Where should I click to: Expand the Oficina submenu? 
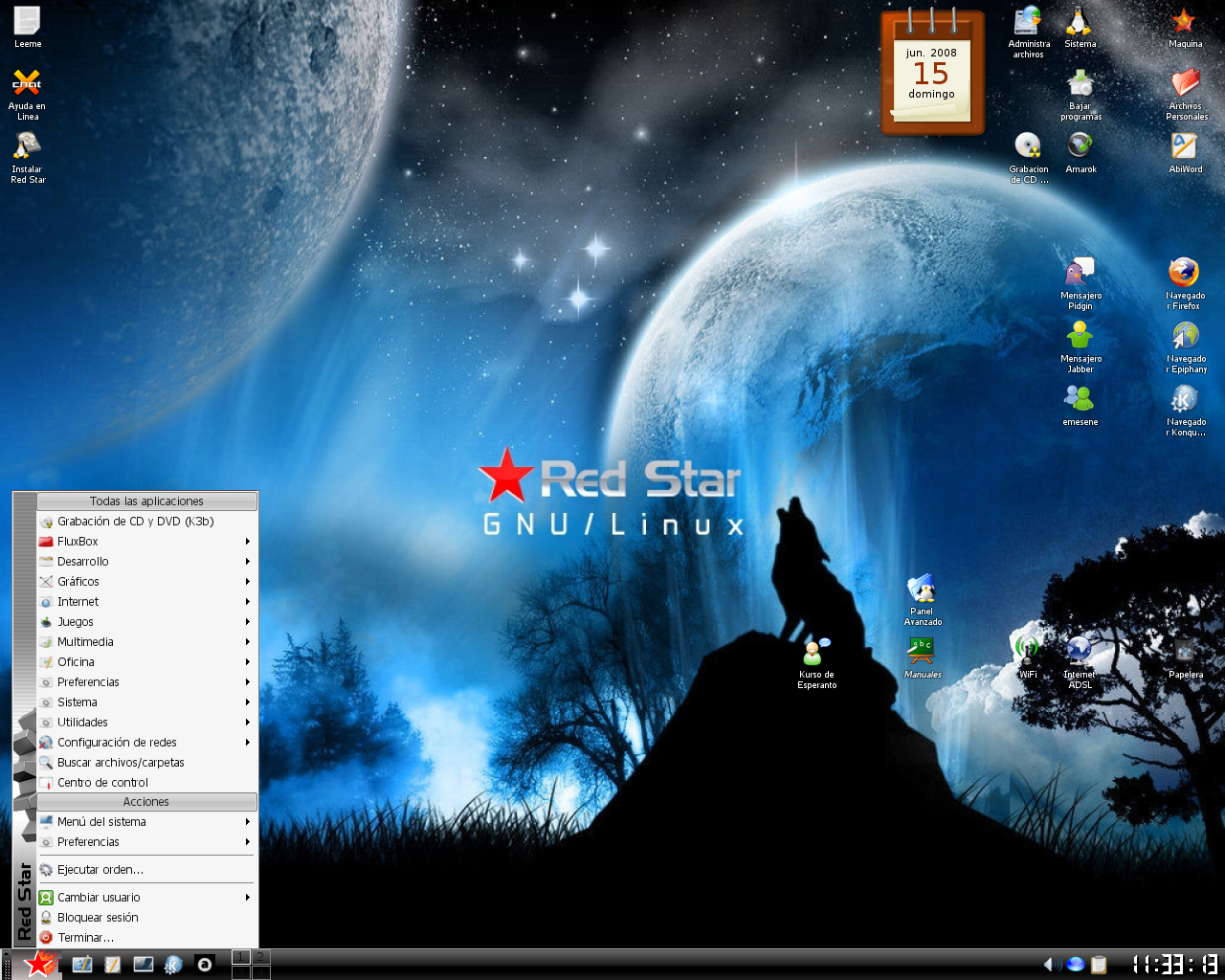(x=146, y=662)
